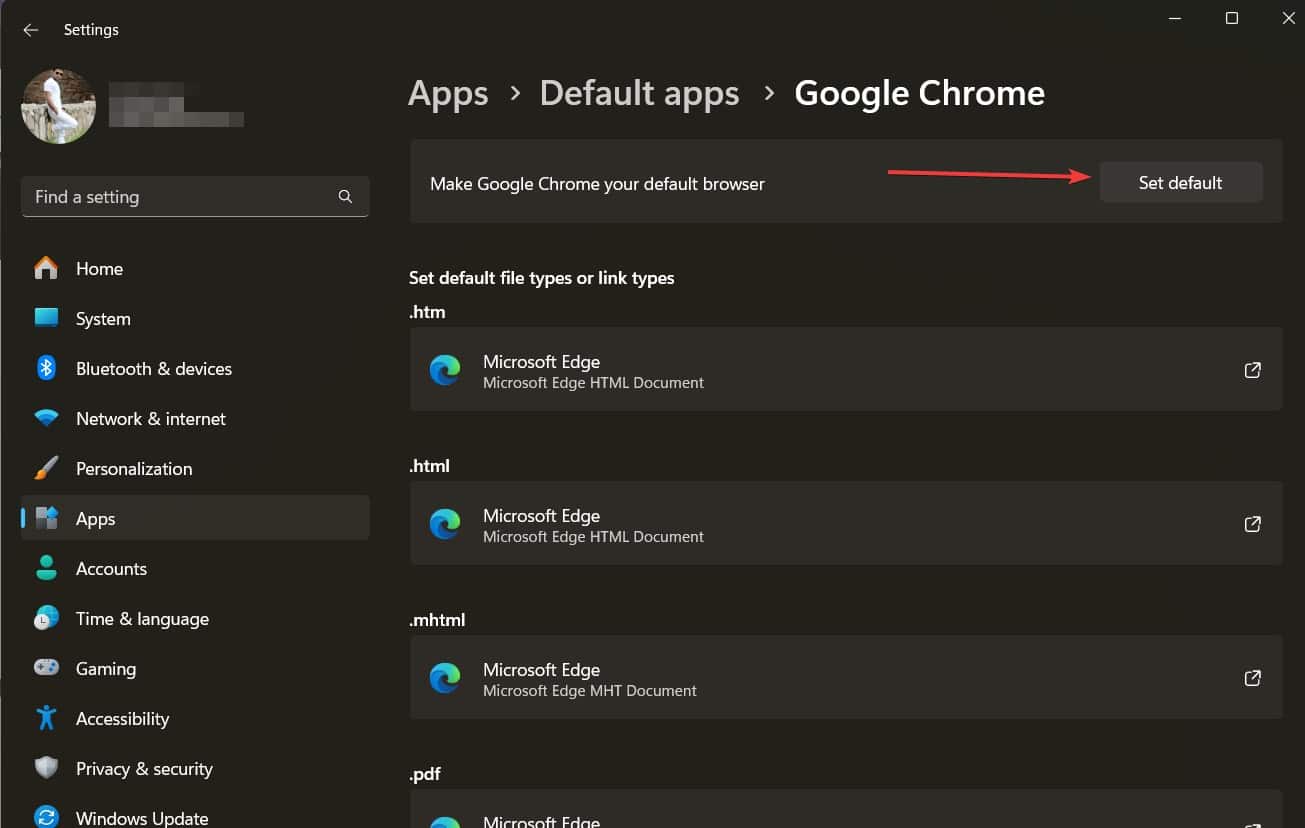1305x828 pixels.
Task: Select Personalization in sidebar
Action: click(133, 469)
